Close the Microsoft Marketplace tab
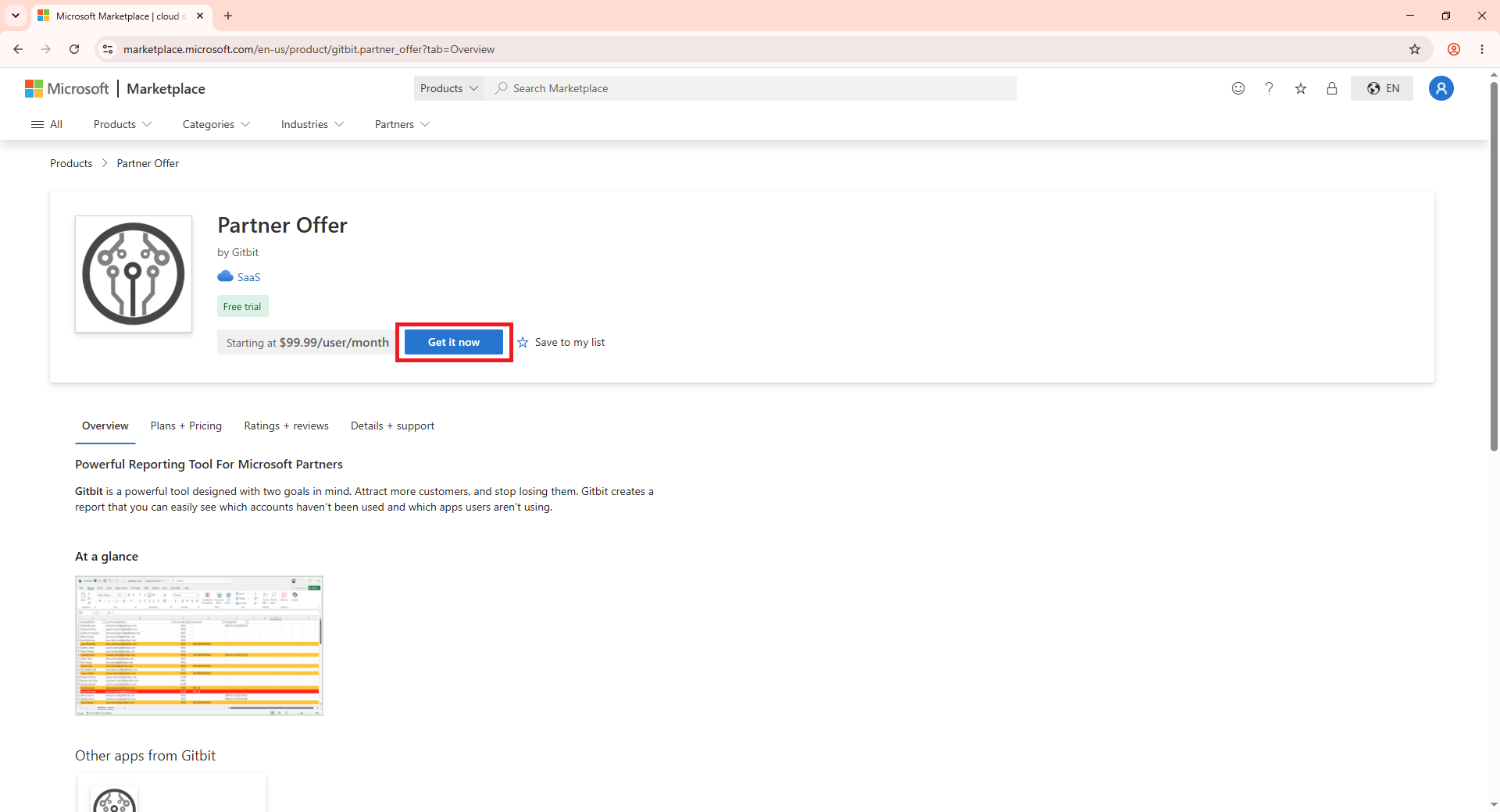Image resolution: width=1500 pixels, height=812 pixels. (200, 16)
